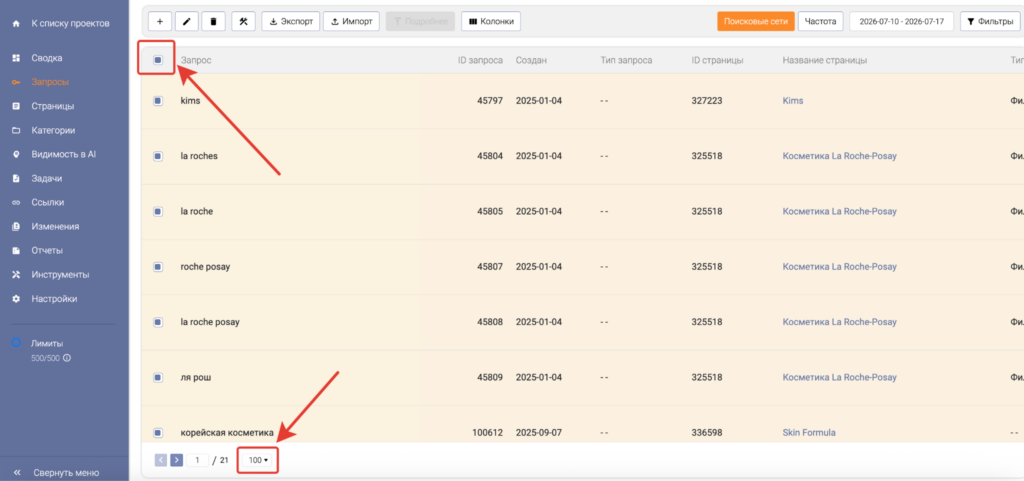Toggle the select-all checkbox in table header
Image resolution: width=1024 pixels, height=481 pixels.
point(157,60)
